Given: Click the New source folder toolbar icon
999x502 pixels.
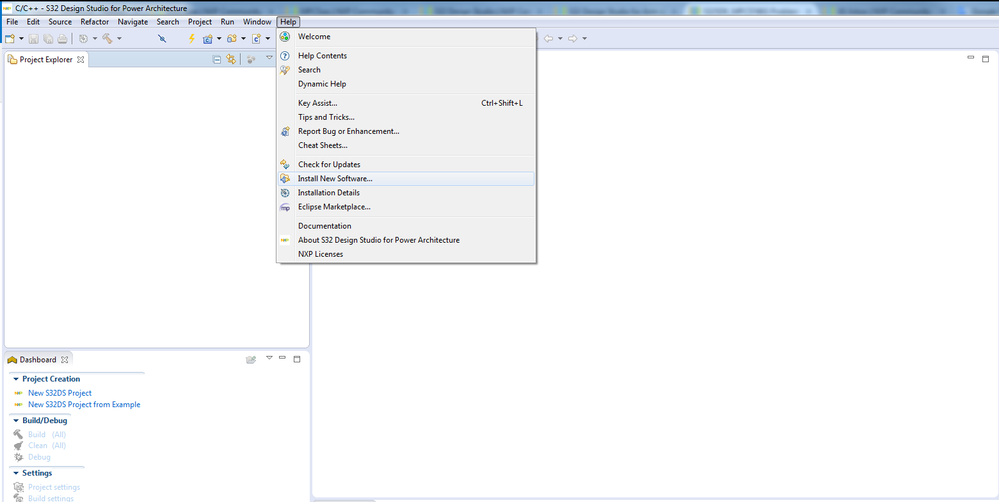Looking at the screenshot, I should pos(232,39).
